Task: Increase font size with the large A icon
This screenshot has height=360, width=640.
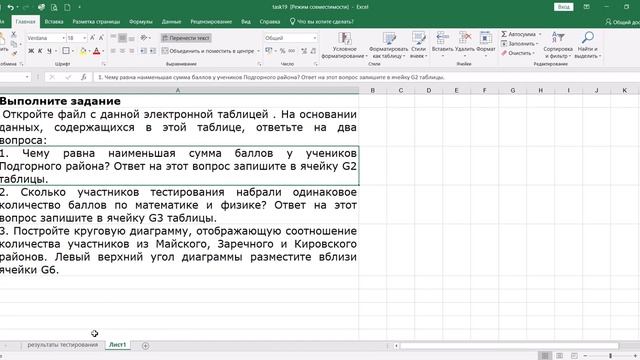Action: 93,38
